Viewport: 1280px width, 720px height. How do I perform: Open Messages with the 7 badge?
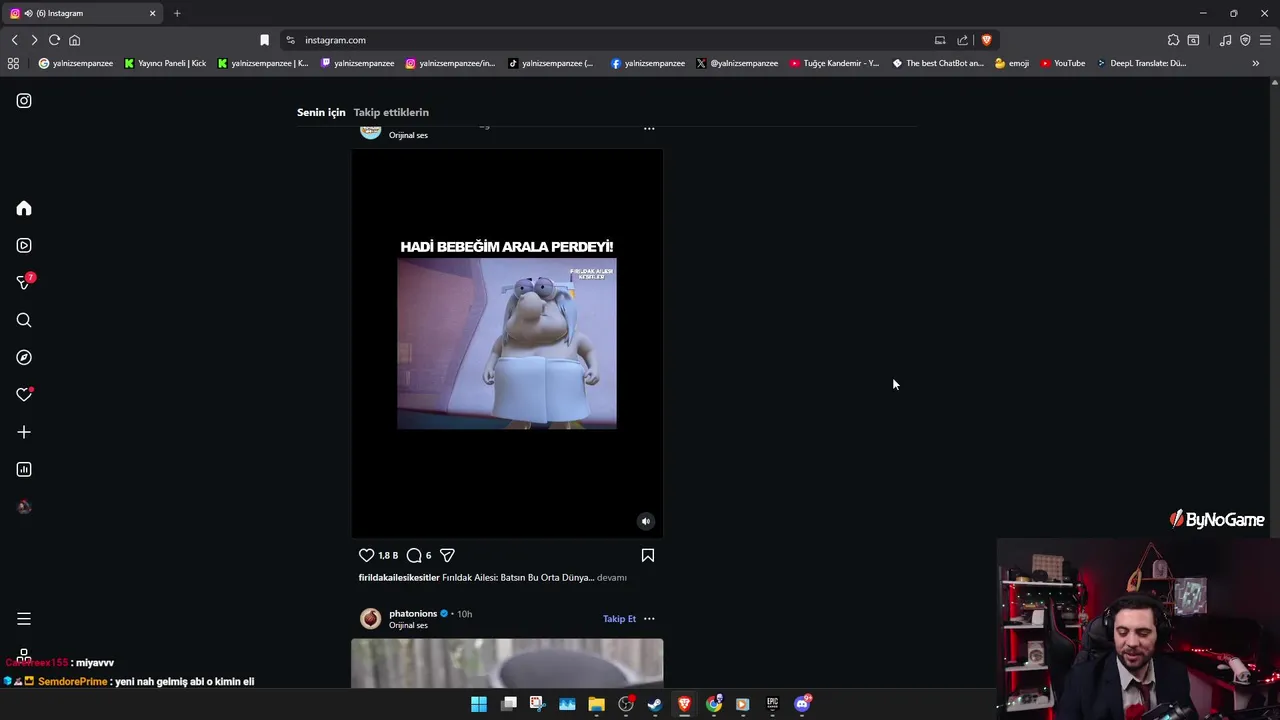tap(24, 283)
